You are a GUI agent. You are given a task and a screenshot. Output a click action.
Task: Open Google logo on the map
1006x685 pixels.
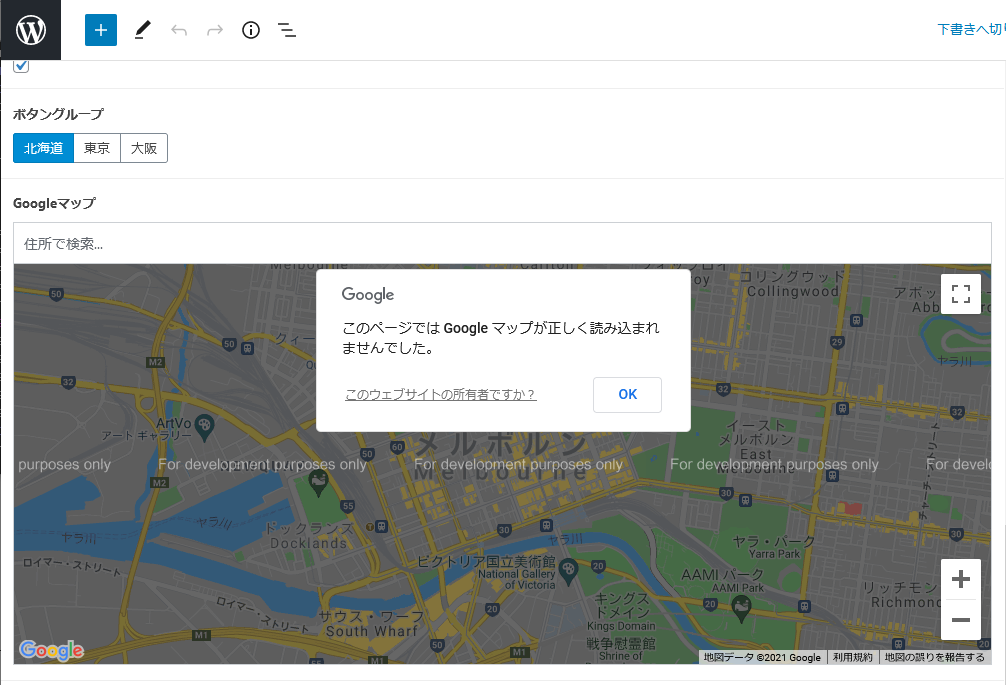click(x=51, y=650)
